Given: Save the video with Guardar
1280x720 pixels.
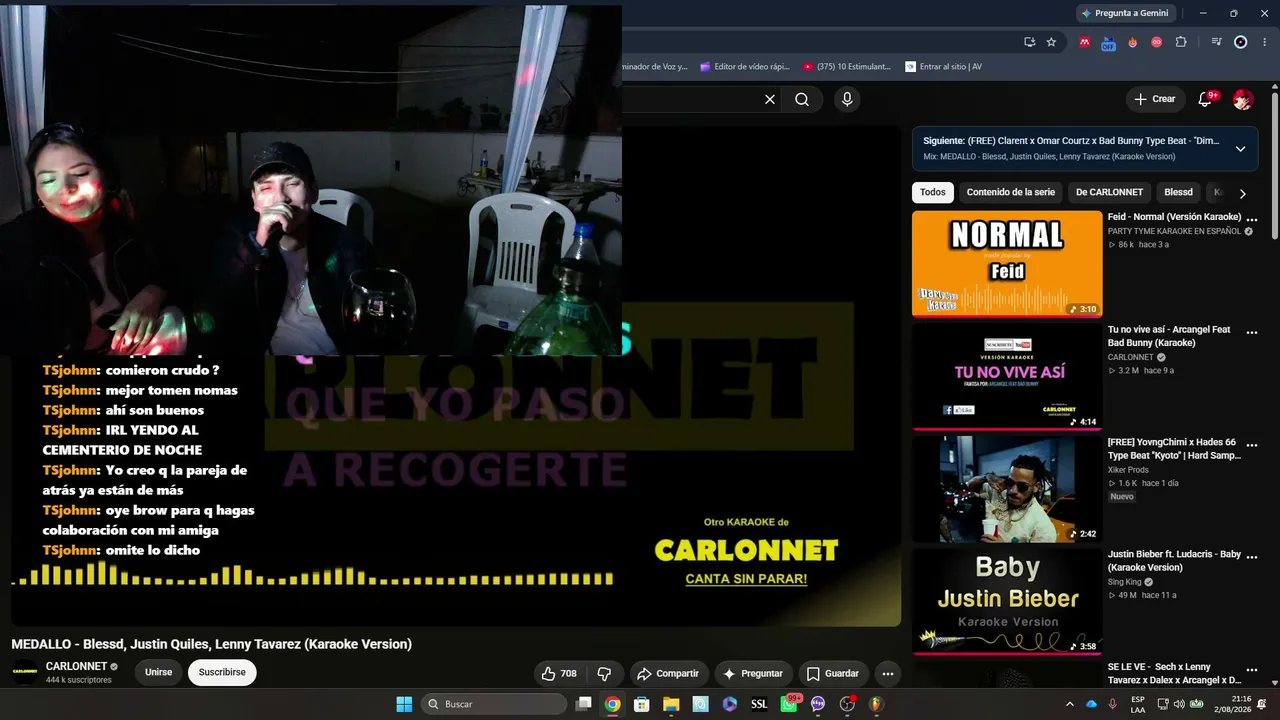Looking at the screenshot, I should [832, 674].
